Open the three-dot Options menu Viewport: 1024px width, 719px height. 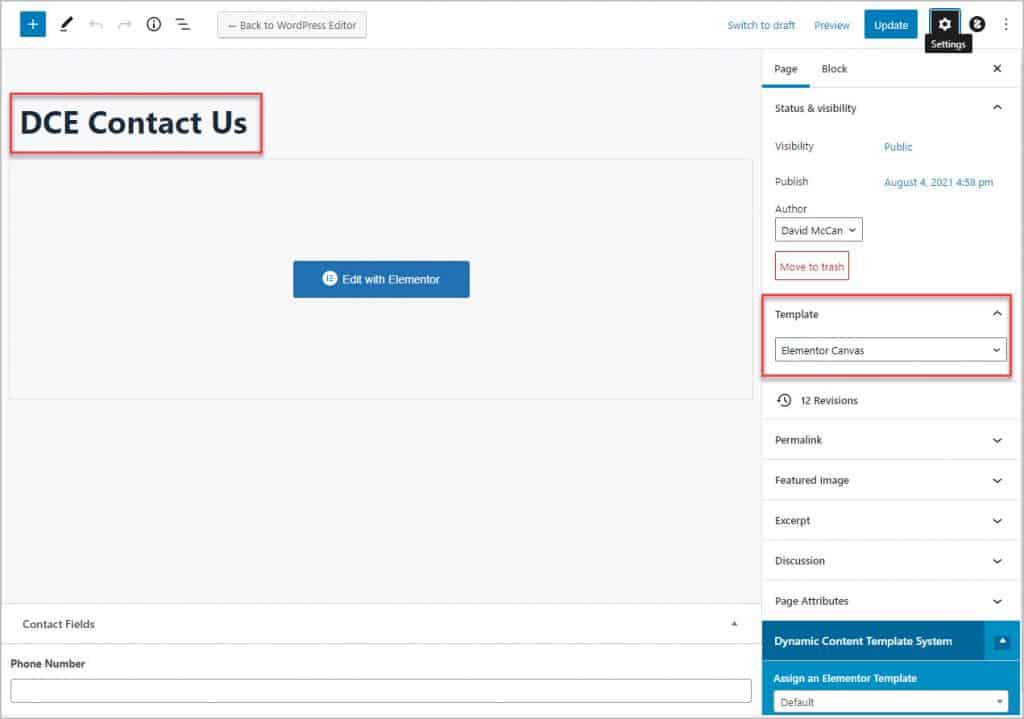coord(1006,25)
